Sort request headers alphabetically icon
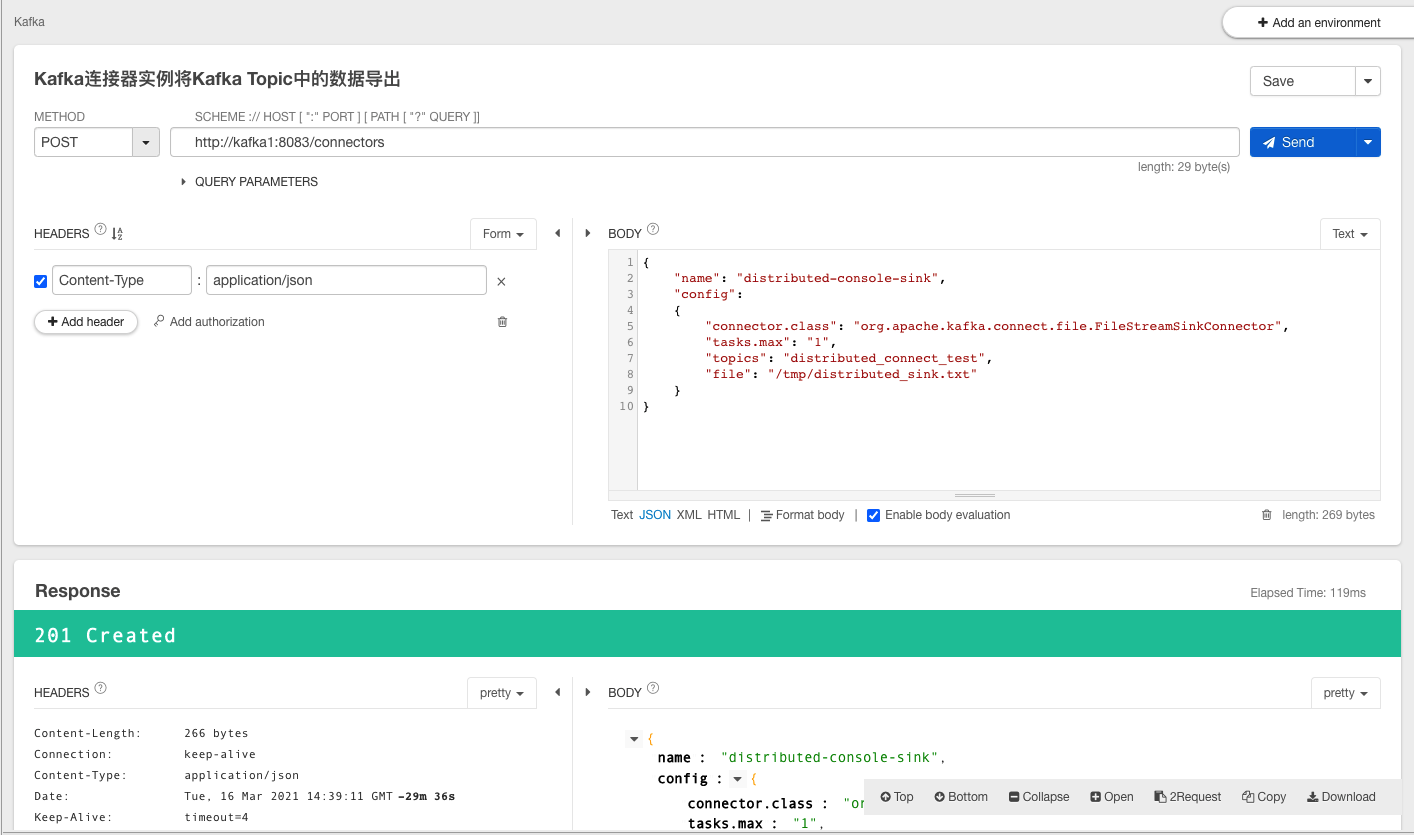This screenshot has width=1414, height=835. click(x=117, y=234)
